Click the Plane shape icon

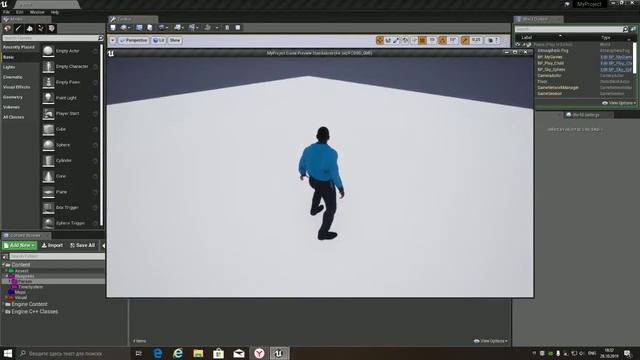(48, 192)
